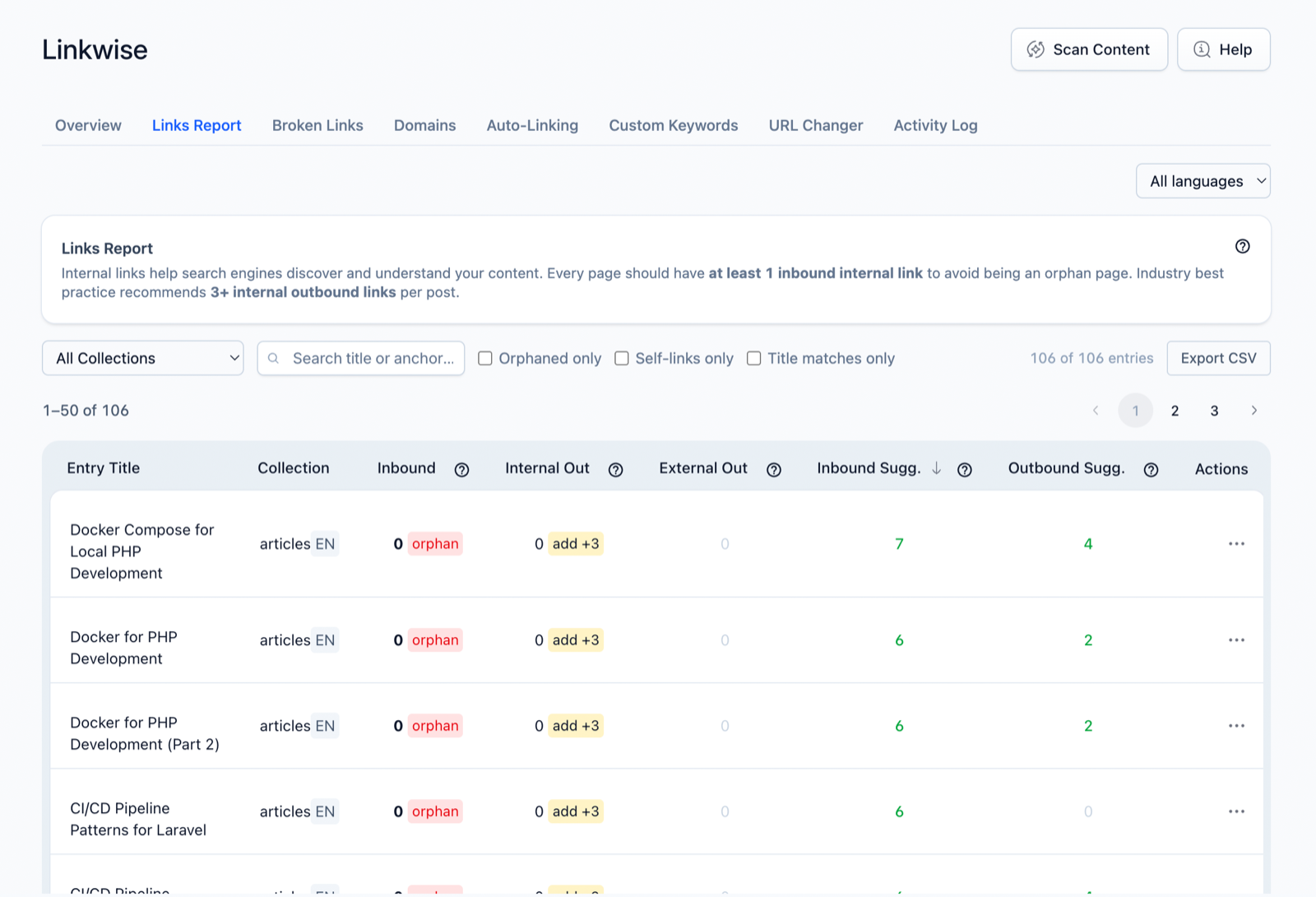Image resolution: width=1316 pixels, height=897 pixels.
Task: Open the Domains tab
Action: tap(424, 125)
